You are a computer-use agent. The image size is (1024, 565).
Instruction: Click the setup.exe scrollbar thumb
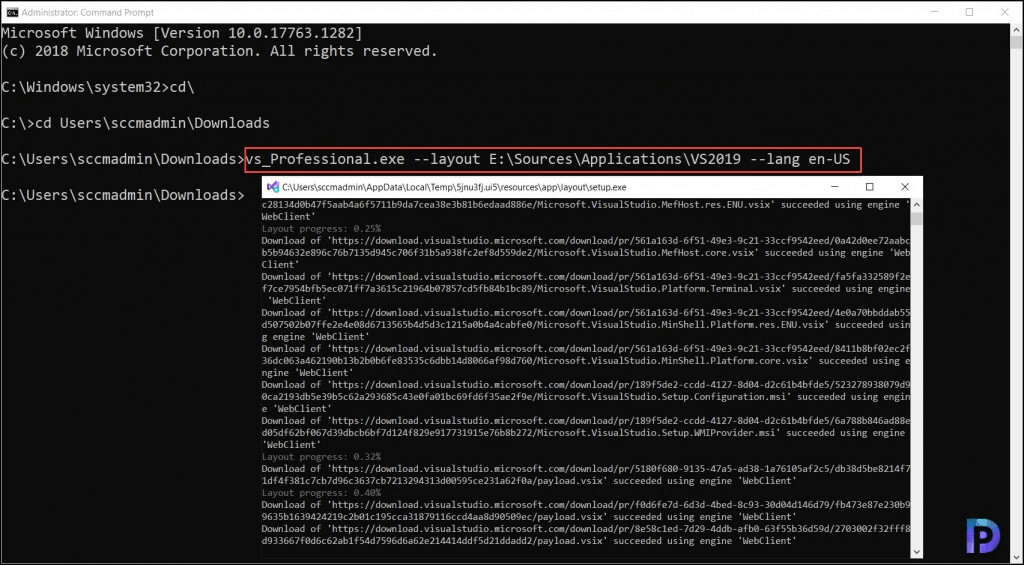(x=916, y=218)
